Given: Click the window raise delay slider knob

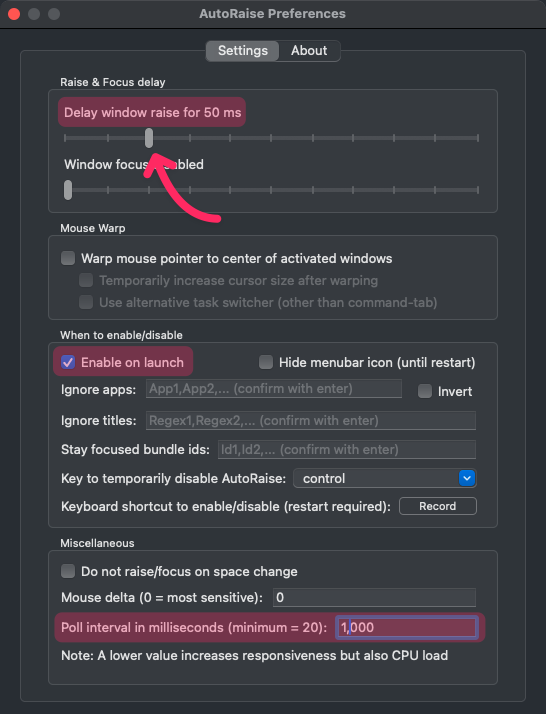Looking at the screenshot, I should tap(149, 138).
